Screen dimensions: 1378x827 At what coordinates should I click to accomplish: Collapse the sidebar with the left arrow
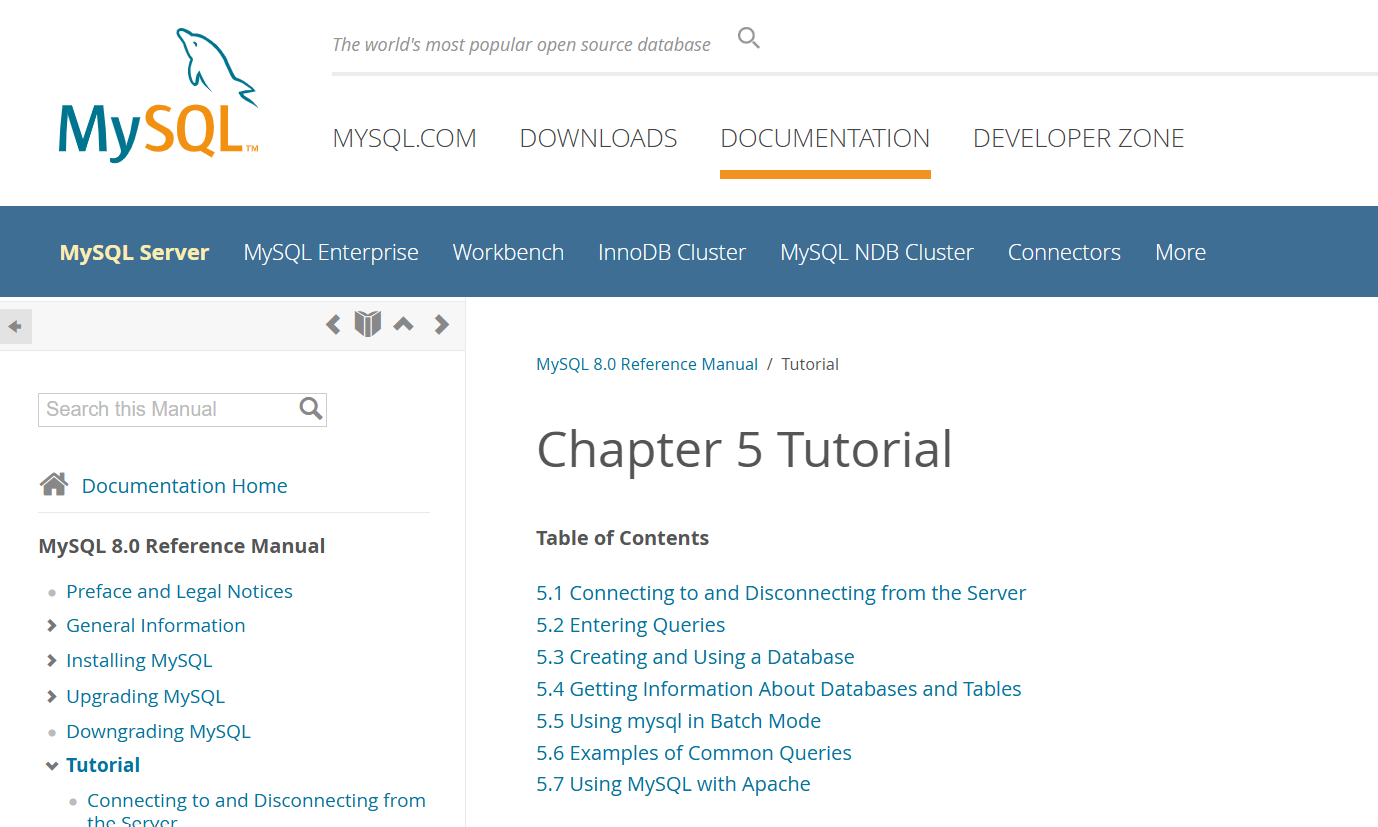click(16, 326)
